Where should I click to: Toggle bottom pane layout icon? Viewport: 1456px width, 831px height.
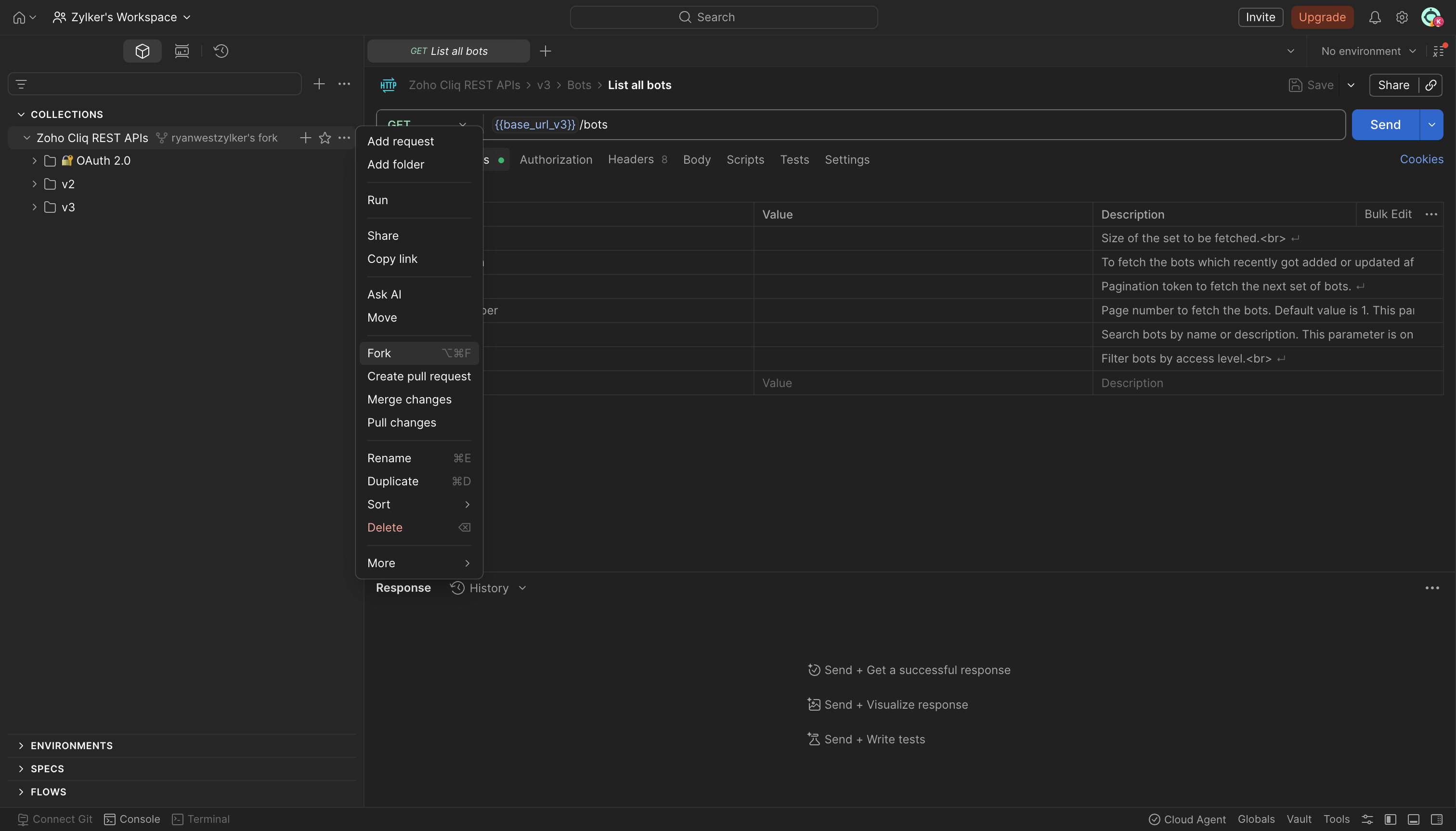click(1414, 819)
